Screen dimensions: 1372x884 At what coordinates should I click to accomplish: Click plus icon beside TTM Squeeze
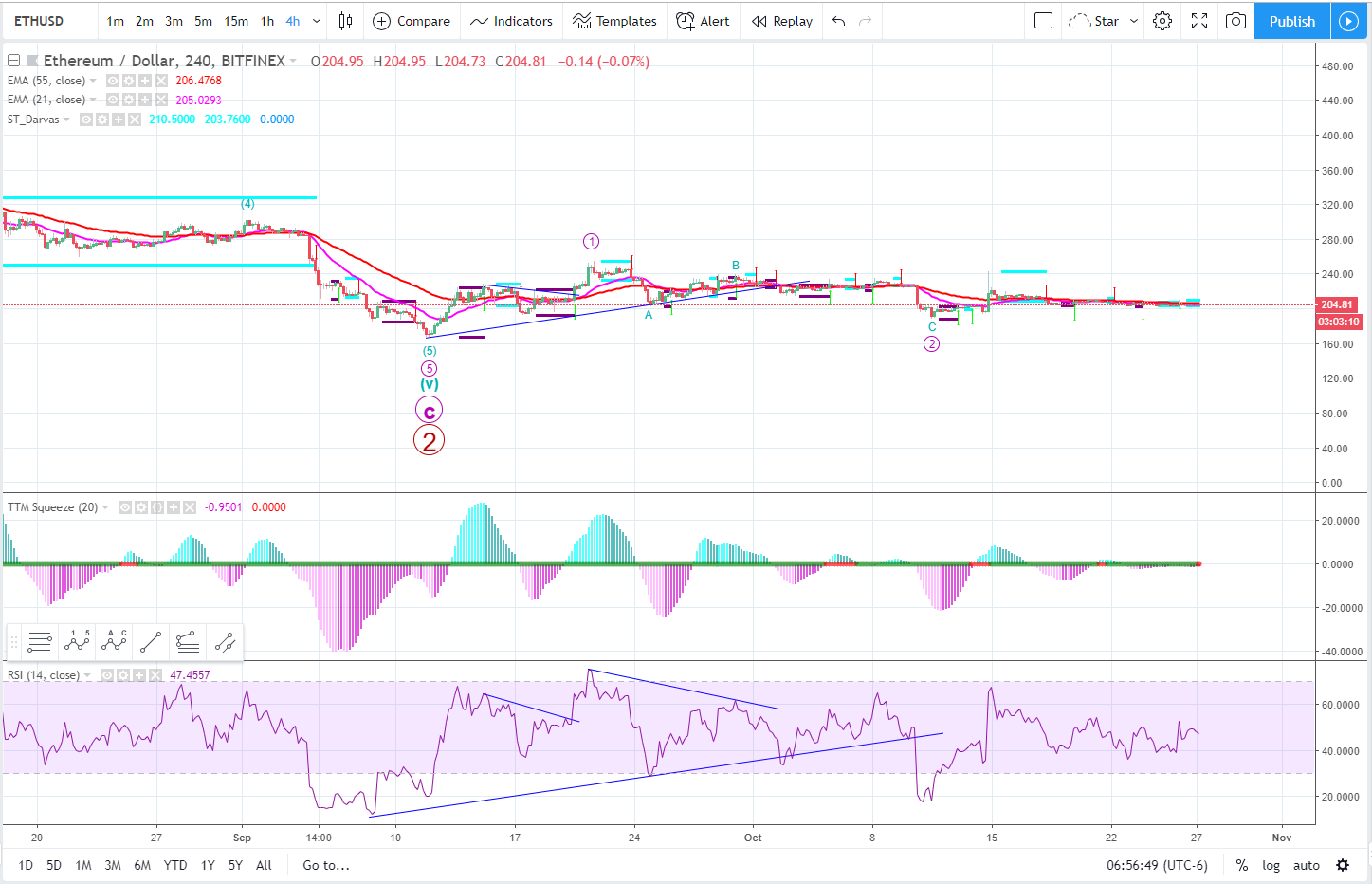click(x=174, y=507)
